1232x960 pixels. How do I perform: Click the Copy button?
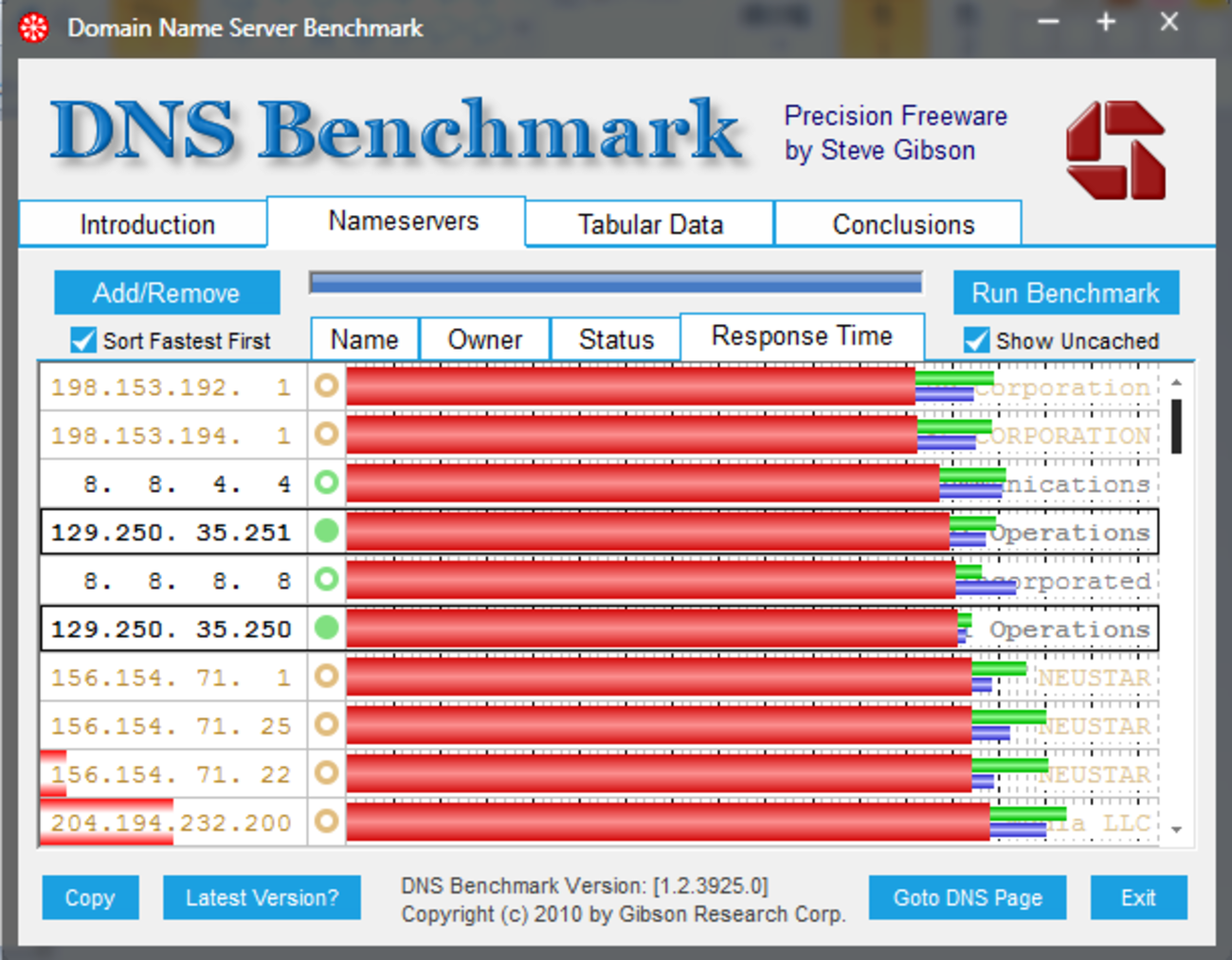pos(90,897)
